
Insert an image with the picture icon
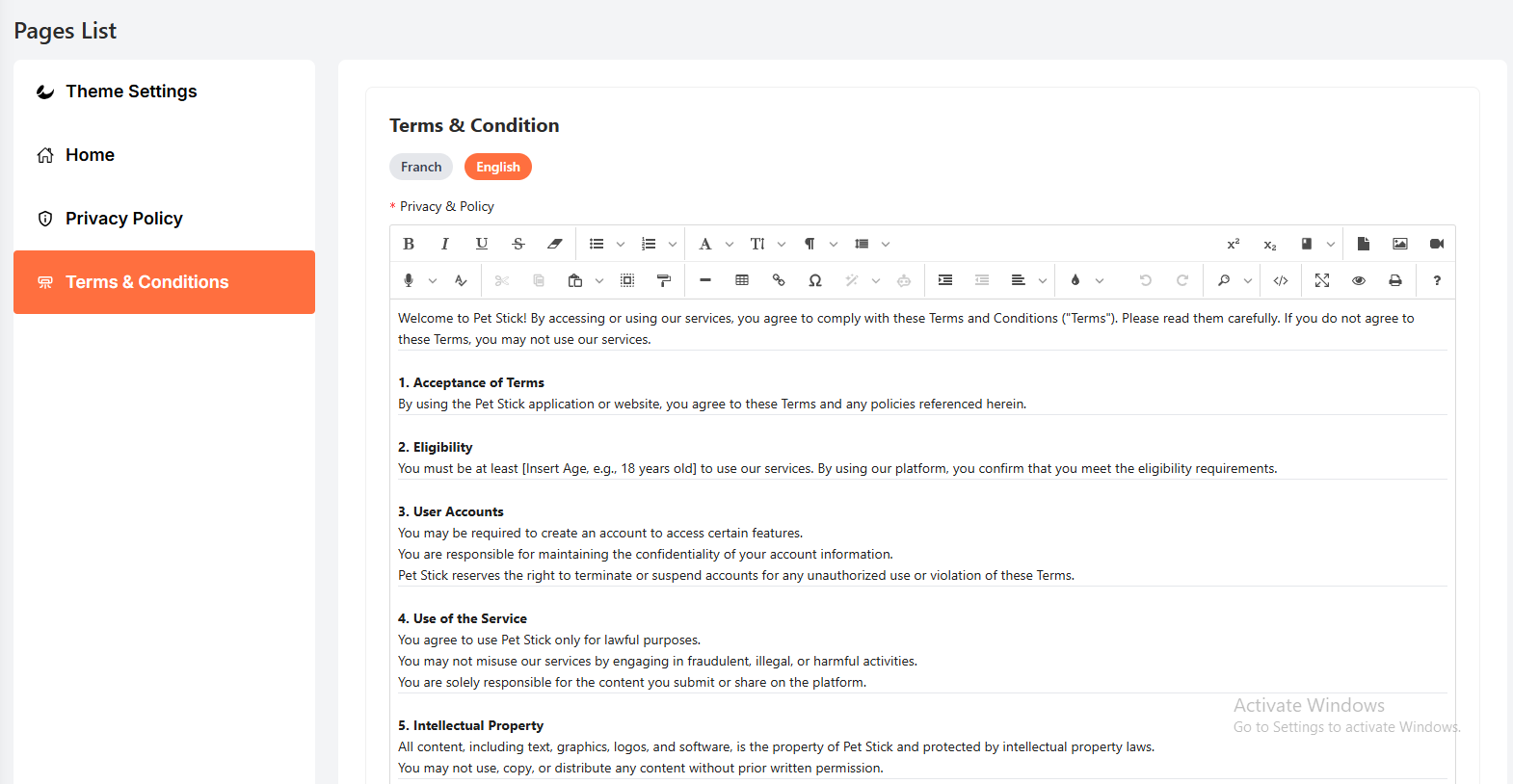(x=1400, y=244)
